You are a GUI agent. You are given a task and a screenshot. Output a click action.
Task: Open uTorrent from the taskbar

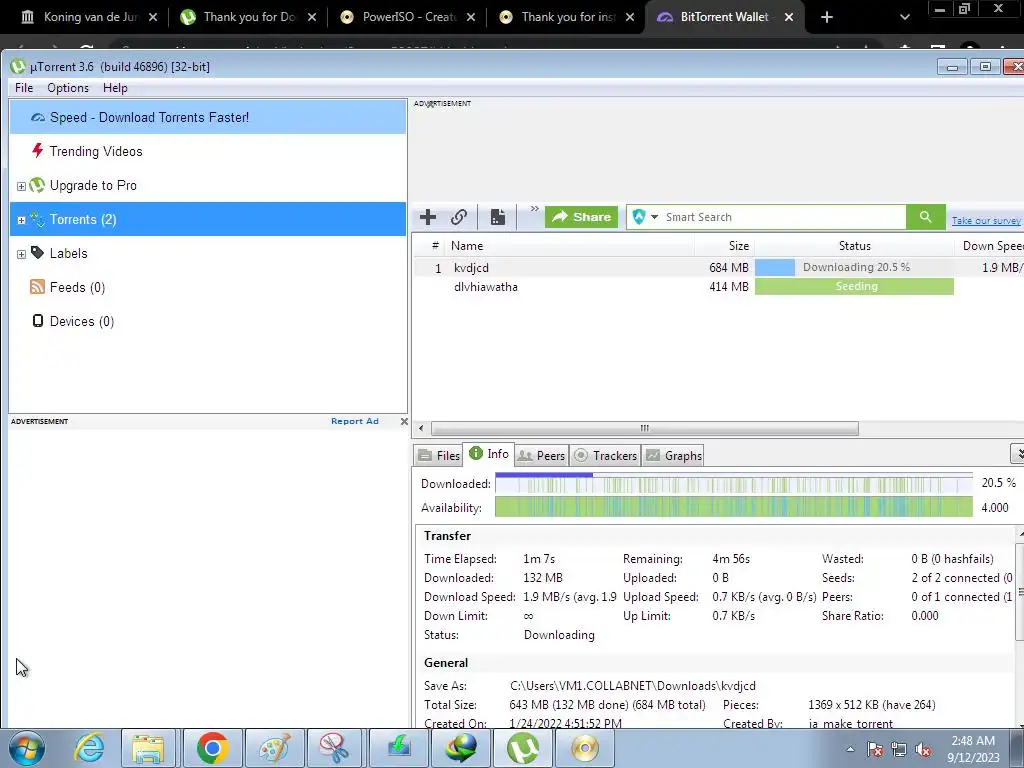523,748
